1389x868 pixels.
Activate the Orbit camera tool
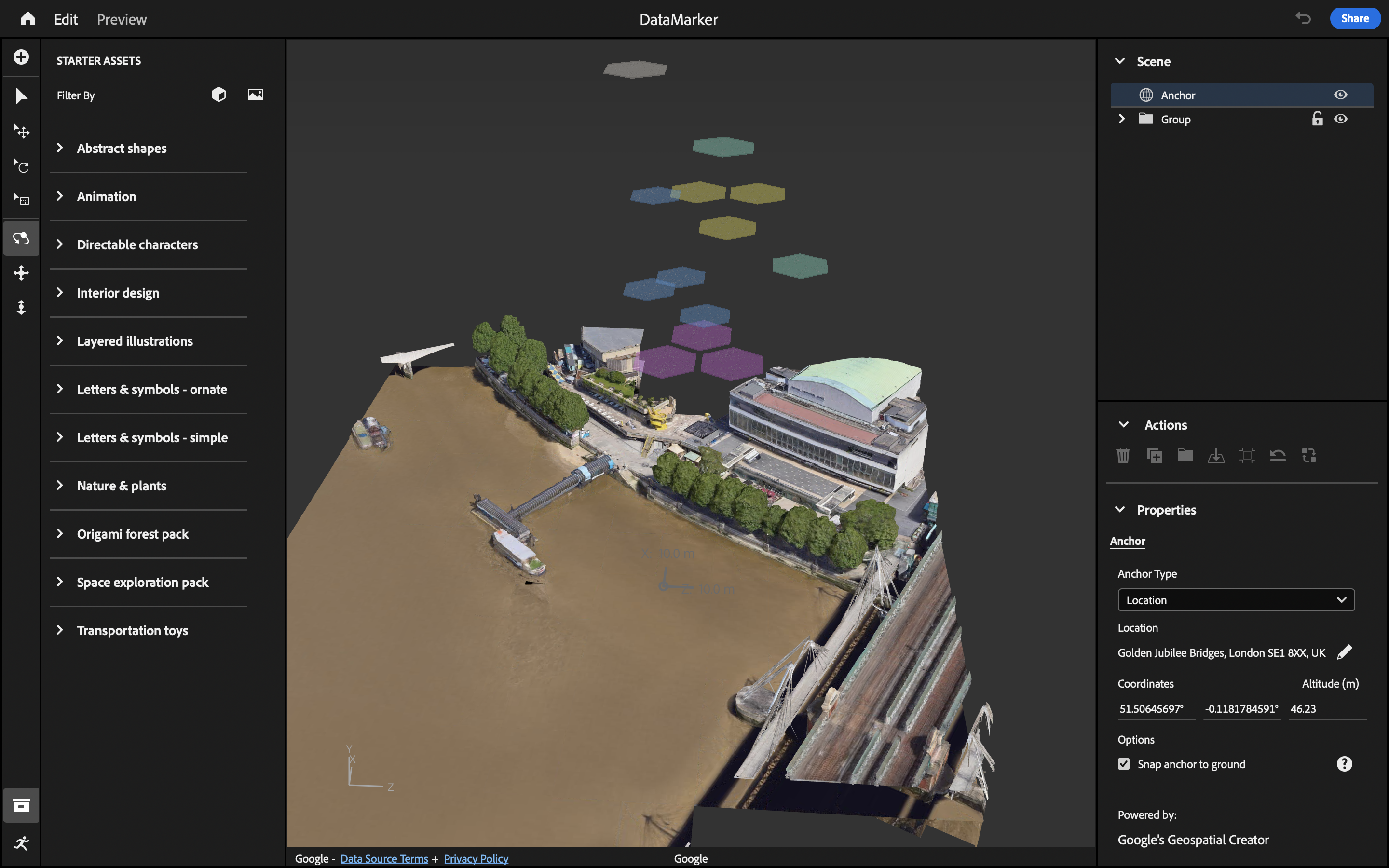pyautogui.click(x=21, y=238)
